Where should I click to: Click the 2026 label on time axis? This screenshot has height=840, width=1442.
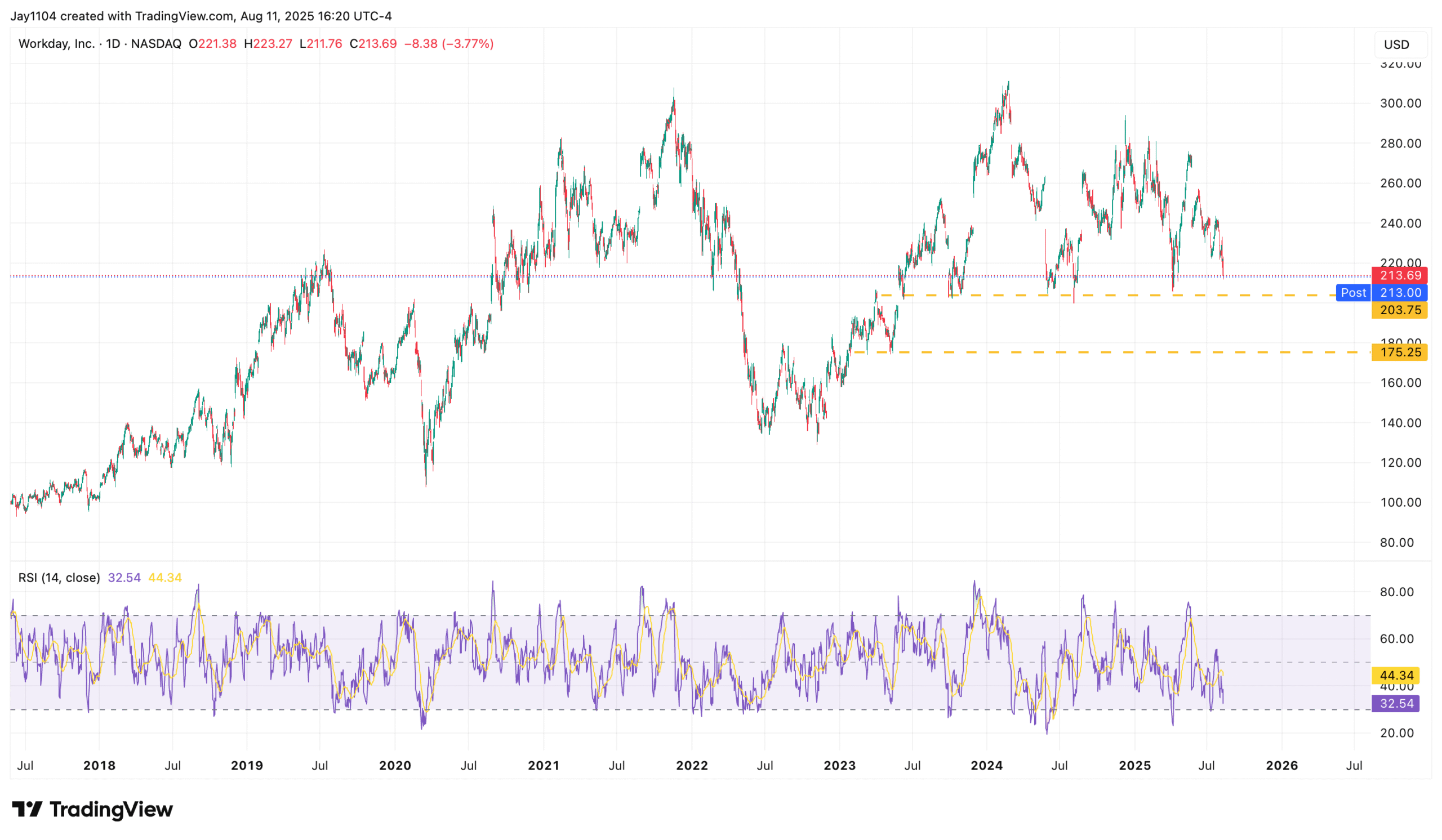coord(1282,766)
